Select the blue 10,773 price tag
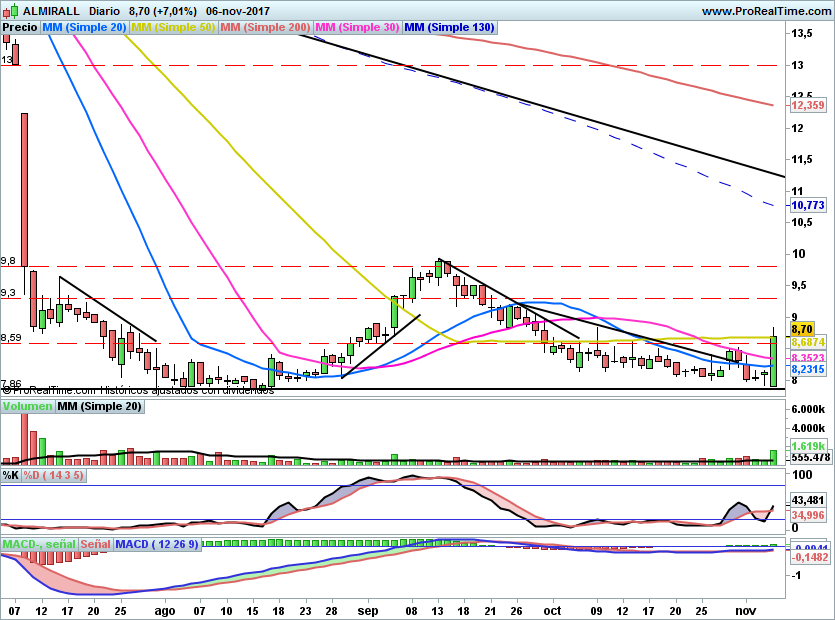 click(x=807, y=205)
